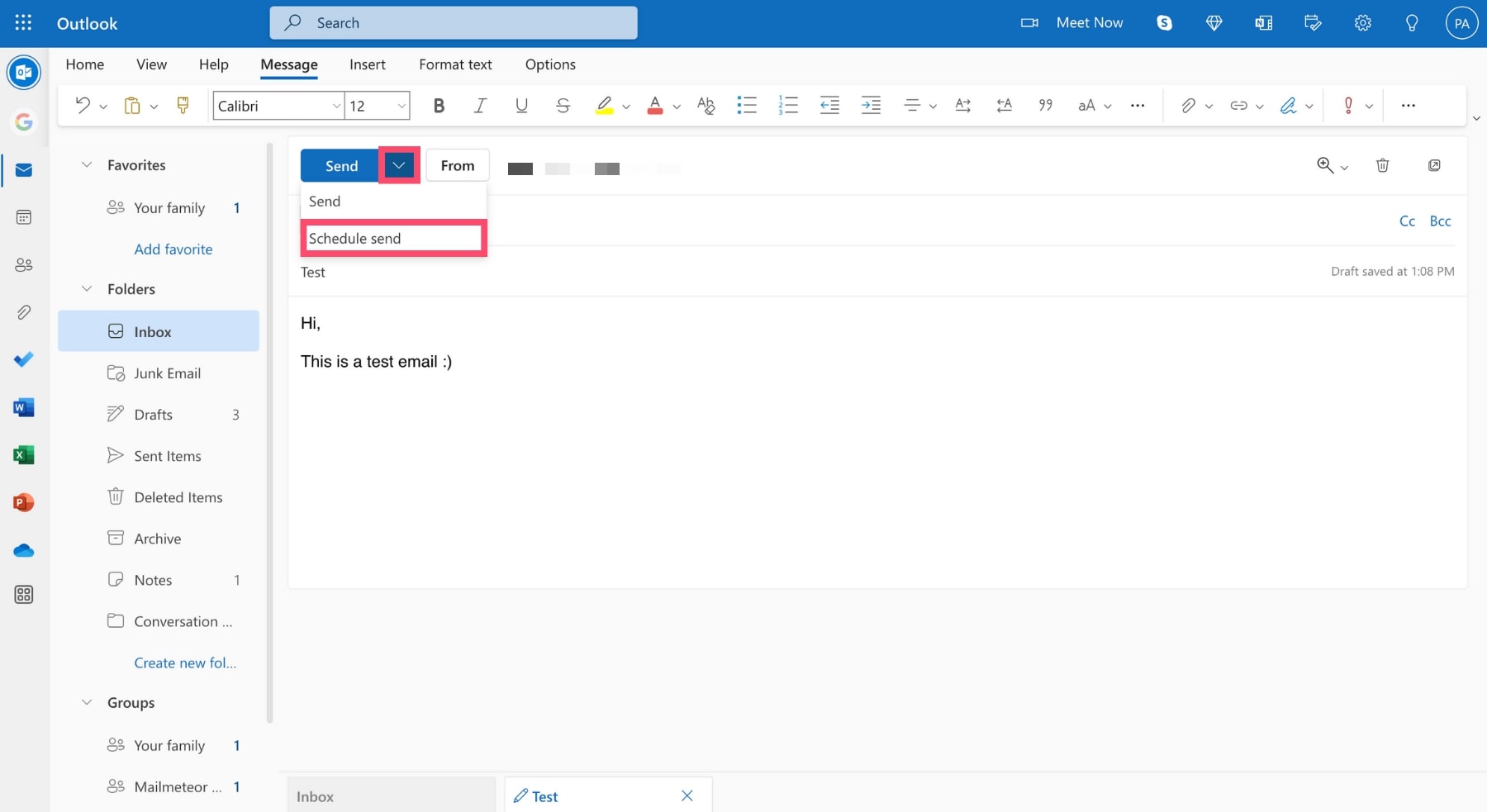1487x812 pixels.
Task: Click Create new folder link
Action: tap(185, 662)
